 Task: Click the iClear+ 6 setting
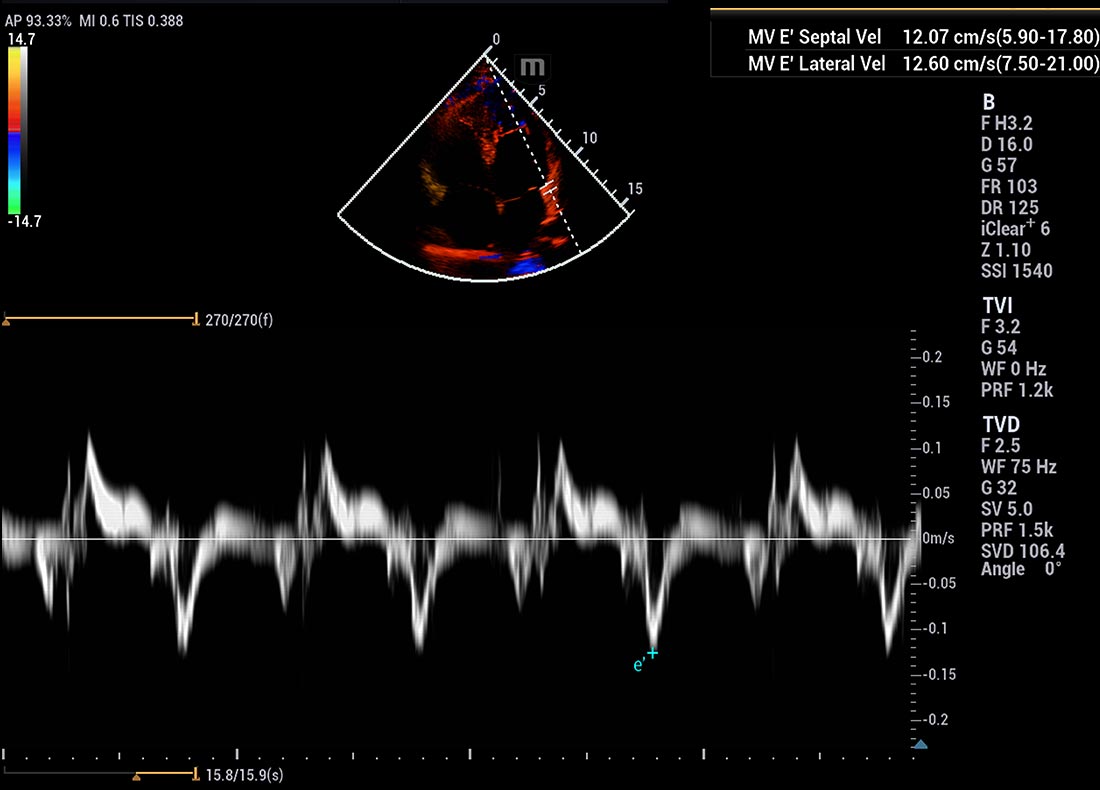[x=1015, y=228]
